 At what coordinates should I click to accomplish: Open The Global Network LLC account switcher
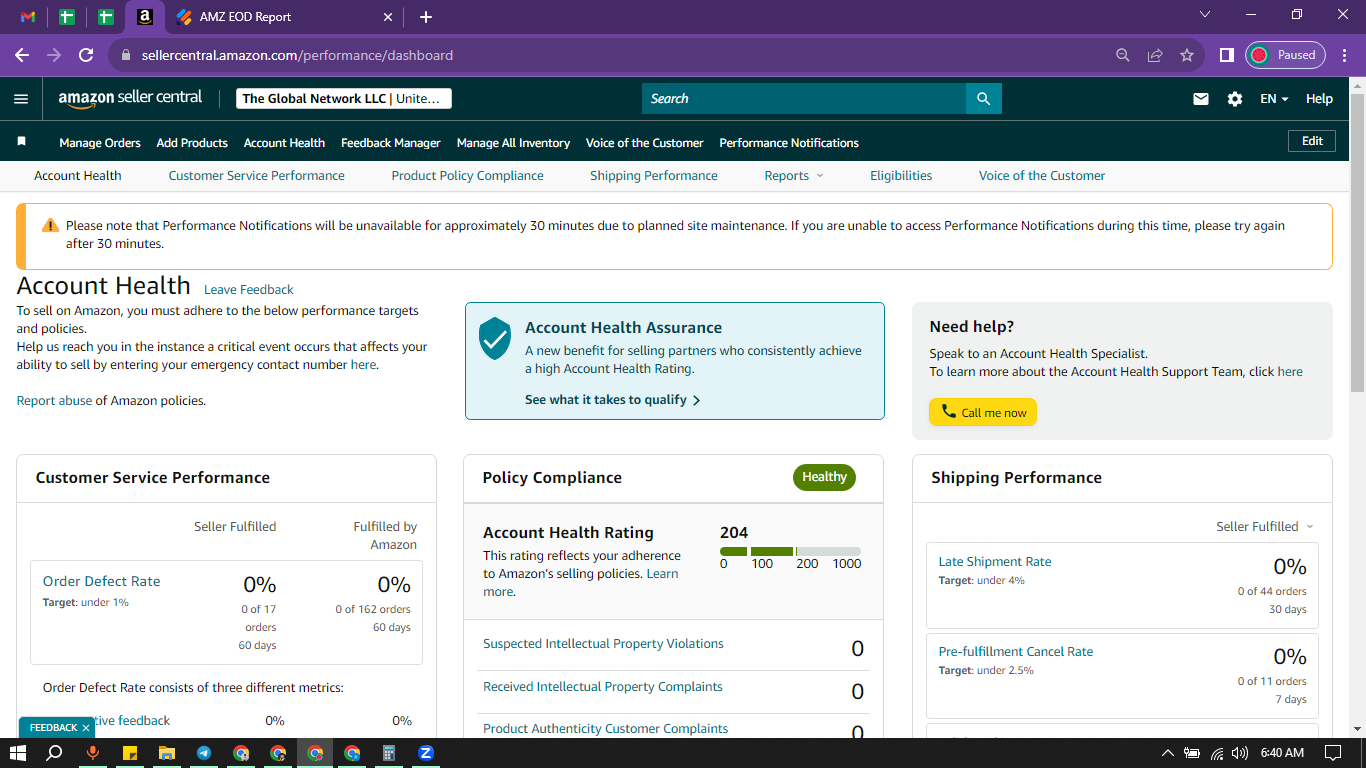click(344, 98)
